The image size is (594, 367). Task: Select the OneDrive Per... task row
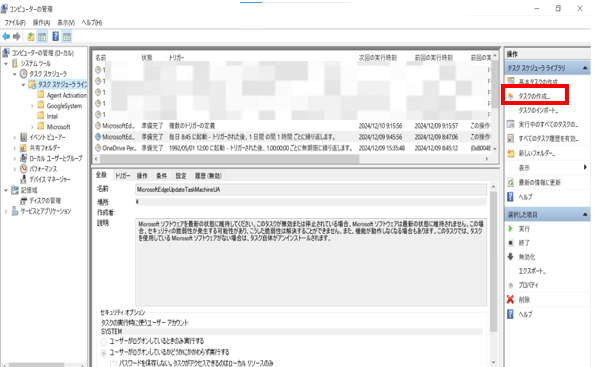[292, 148]
